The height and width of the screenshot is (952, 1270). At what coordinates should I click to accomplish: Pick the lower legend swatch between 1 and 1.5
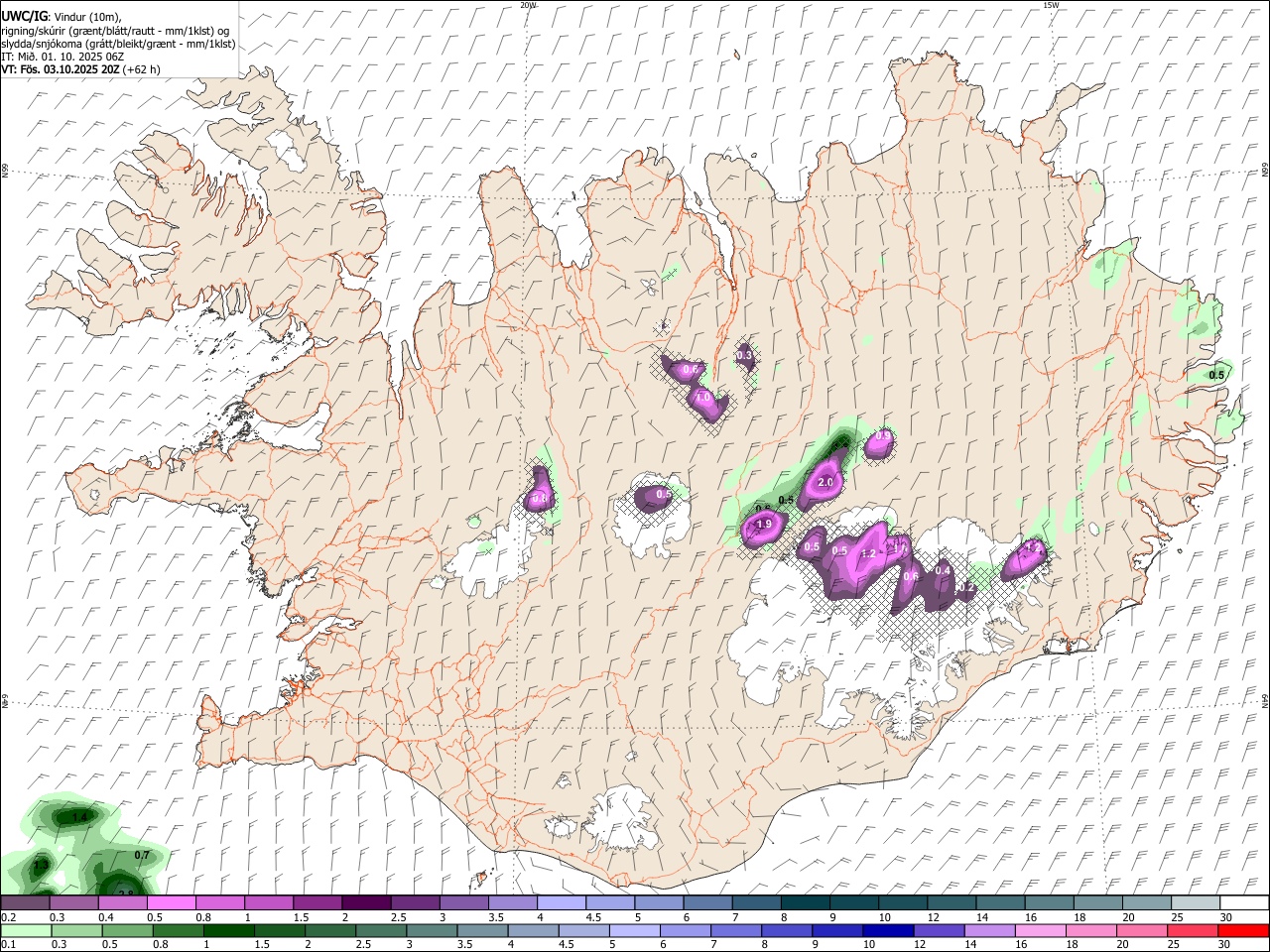(229, 930)
